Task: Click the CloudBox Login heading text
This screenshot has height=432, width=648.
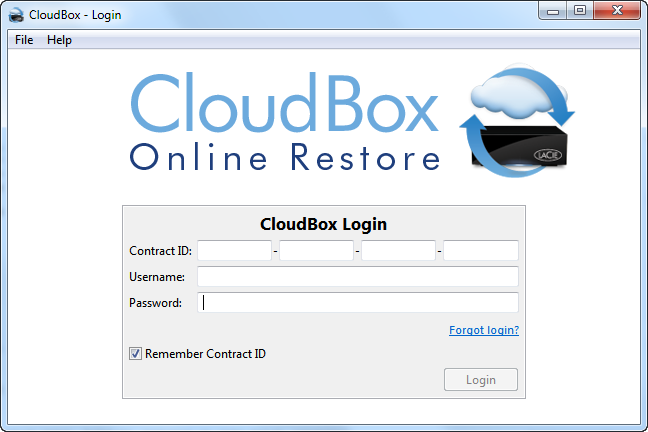Action: (x=324, y=224)
